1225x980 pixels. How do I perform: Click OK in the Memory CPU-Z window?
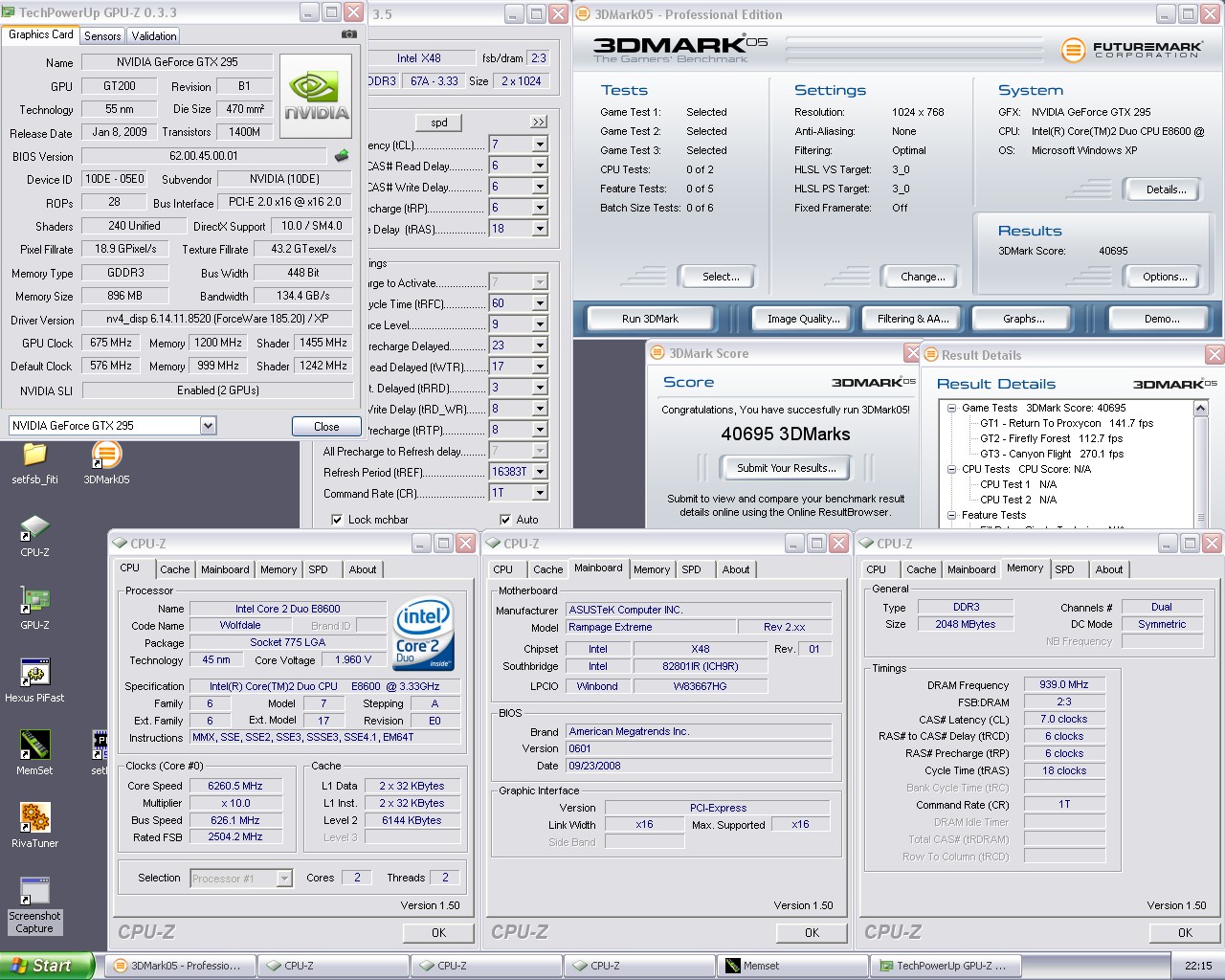tap(1185, 932)
